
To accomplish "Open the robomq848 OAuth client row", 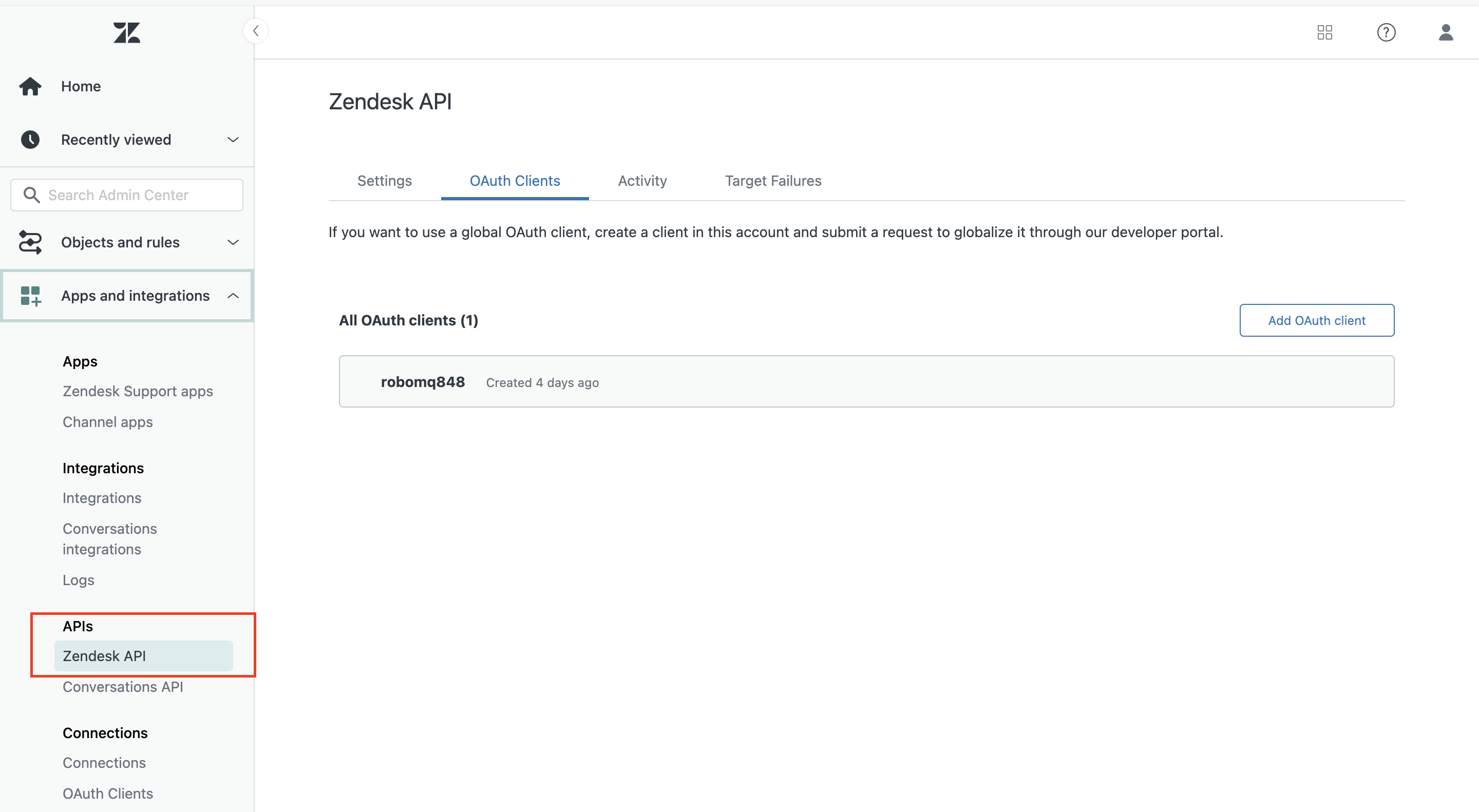I will coord(866,381).
